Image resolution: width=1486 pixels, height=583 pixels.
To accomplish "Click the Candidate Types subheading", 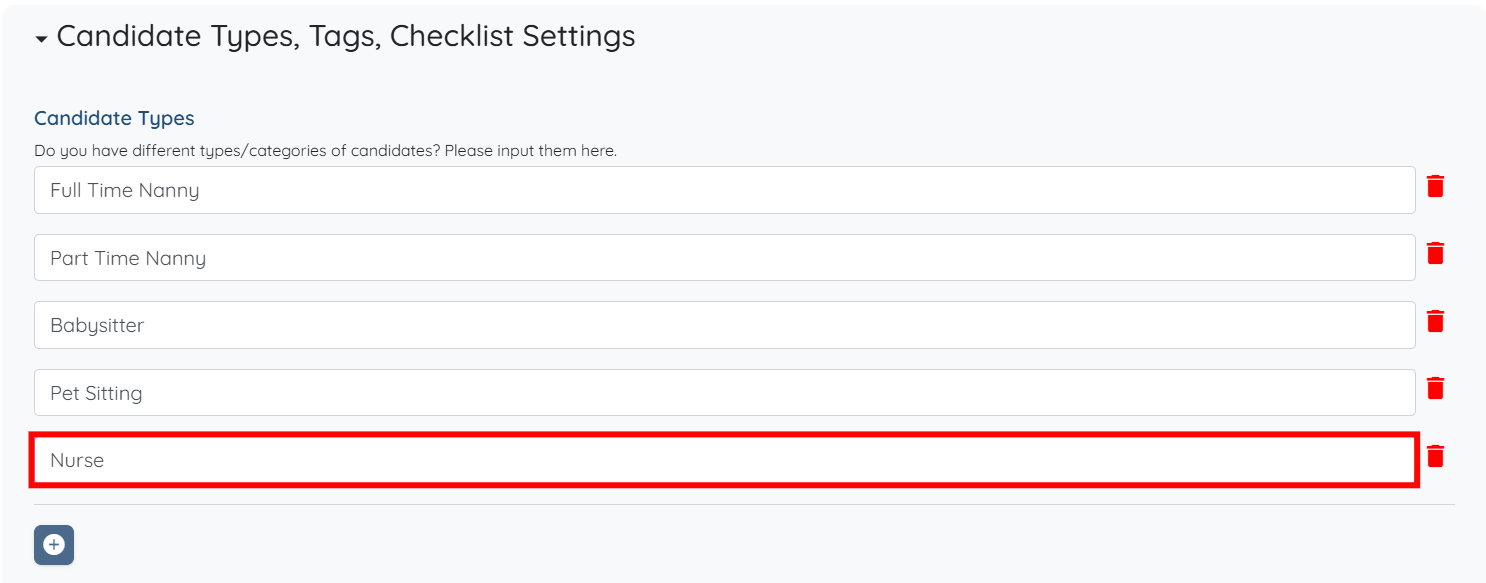I will click(114, 118).
